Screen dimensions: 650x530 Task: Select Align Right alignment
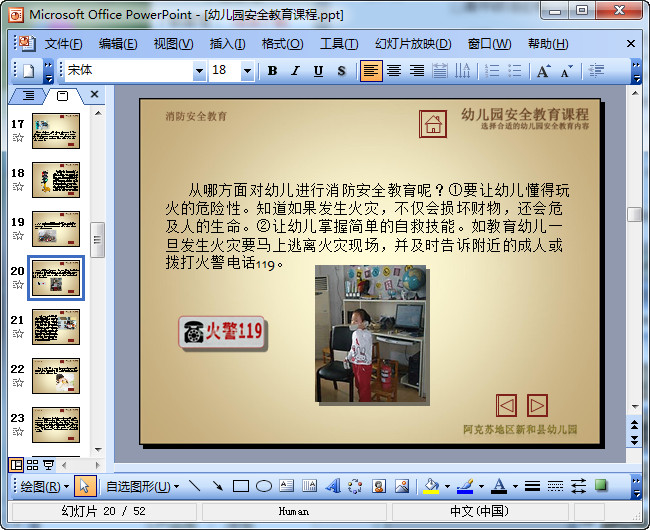pos(417,71)
